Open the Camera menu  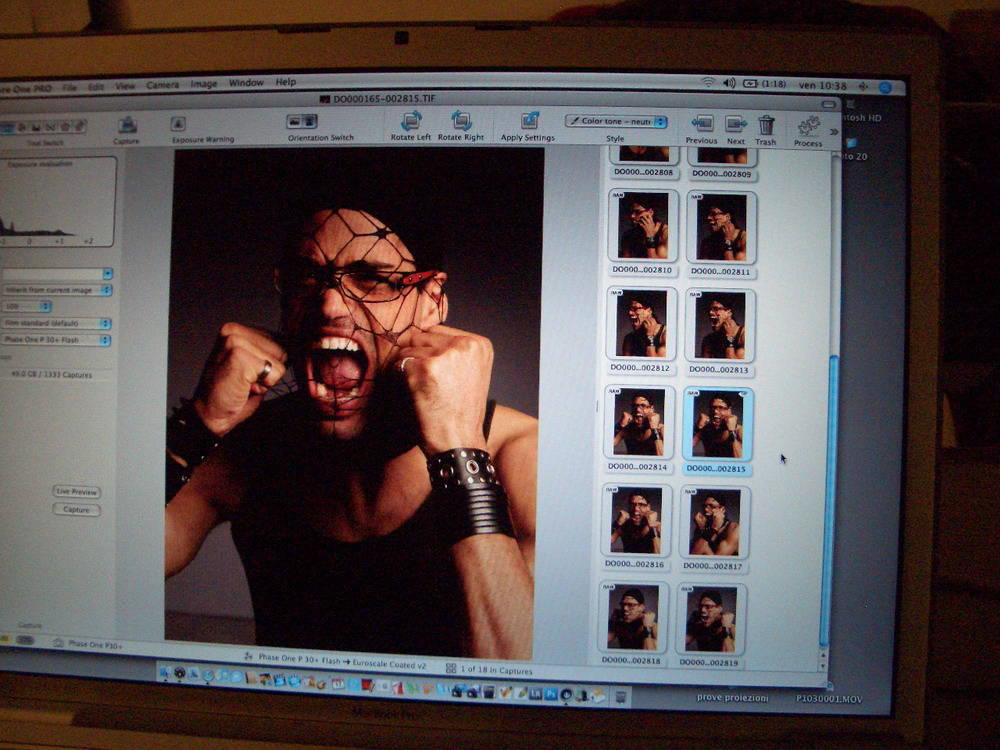[162, 85]
